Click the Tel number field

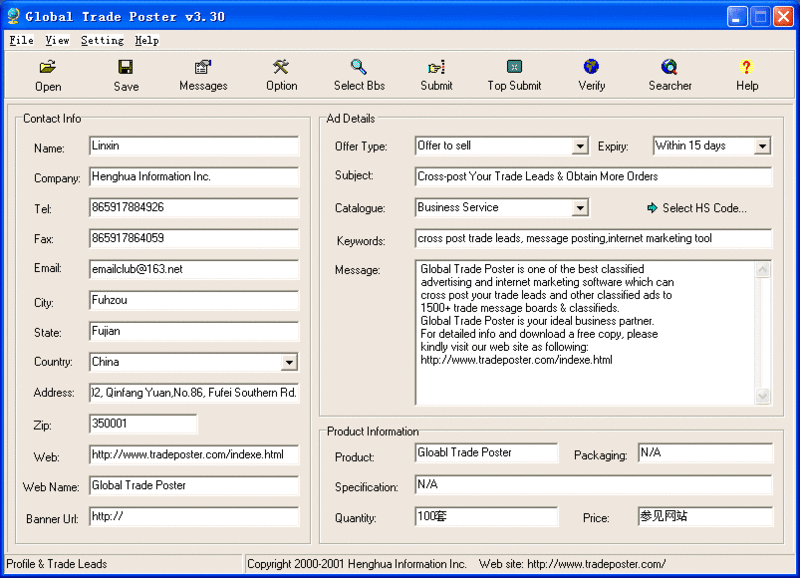coord(194,208)
